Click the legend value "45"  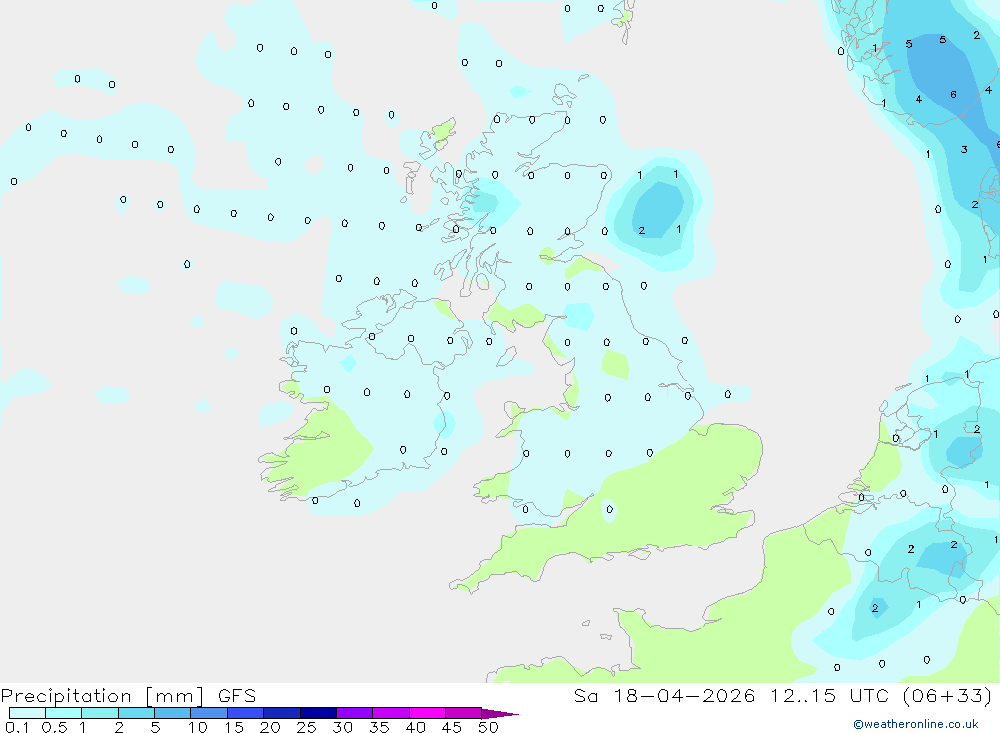pyautogui.click(x=452, y=727)
